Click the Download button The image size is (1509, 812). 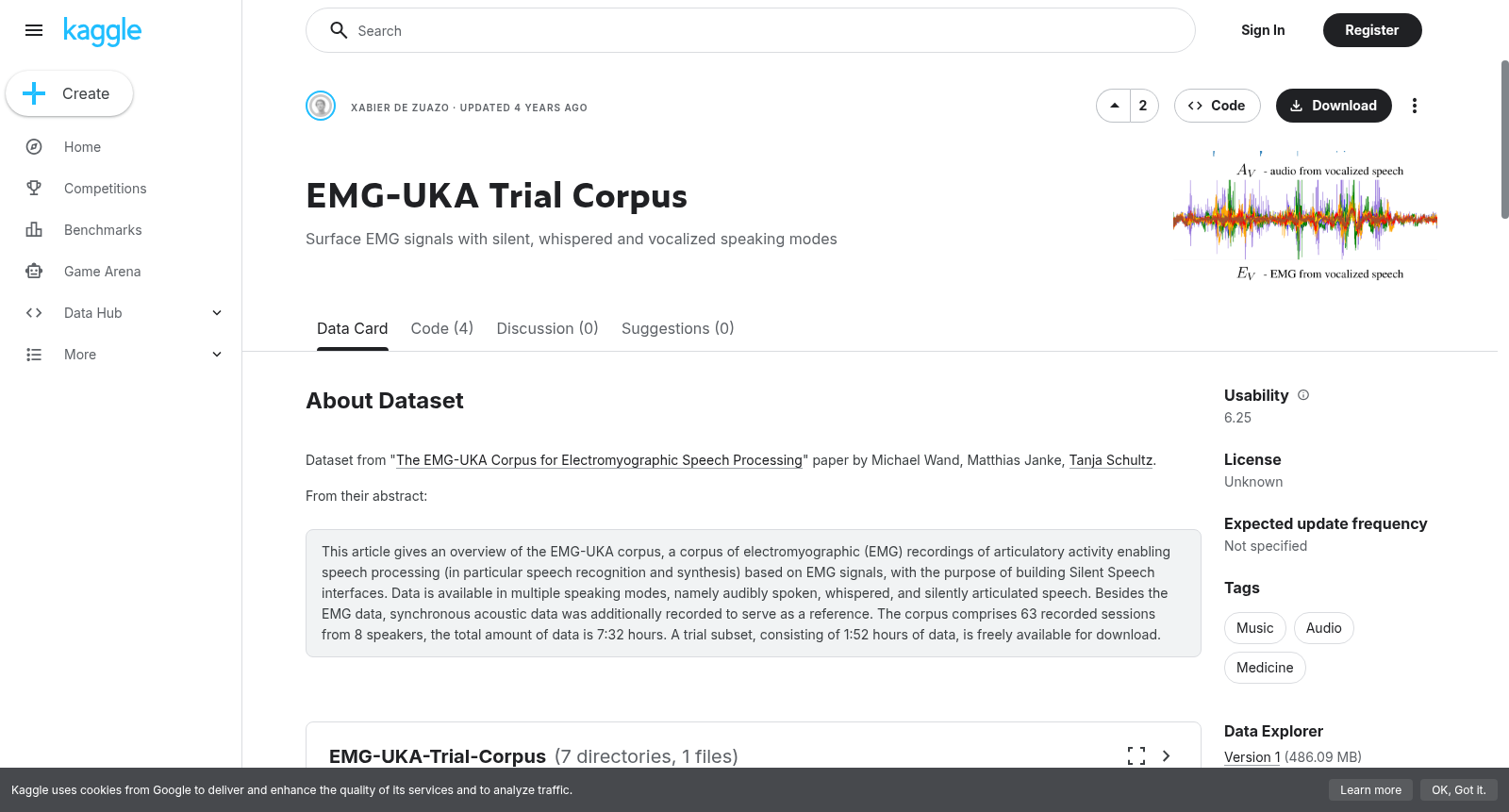point(1334,106)
